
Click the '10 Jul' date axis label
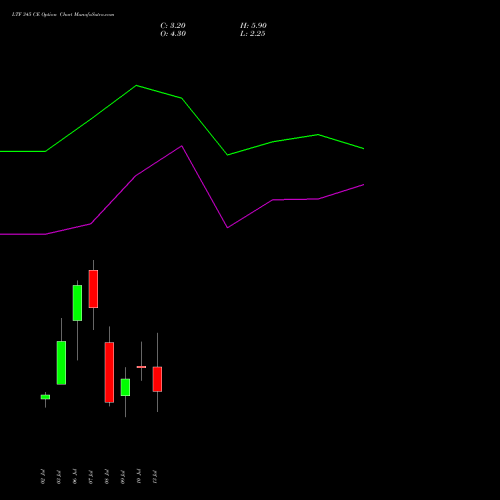click(x=139, y=477)
